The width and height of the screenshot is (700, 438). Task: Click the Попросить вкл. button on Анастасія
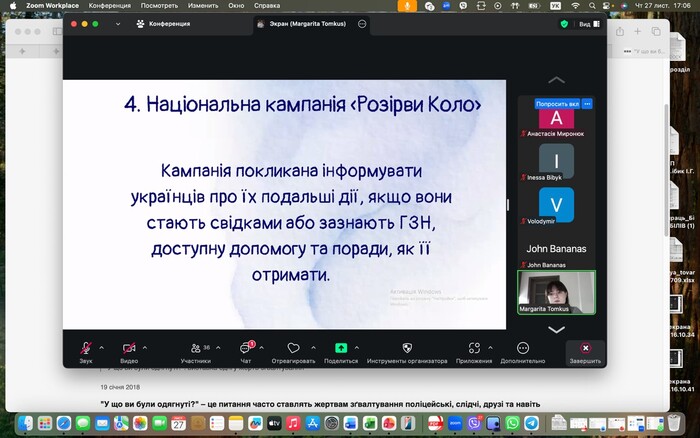[558, 104]
